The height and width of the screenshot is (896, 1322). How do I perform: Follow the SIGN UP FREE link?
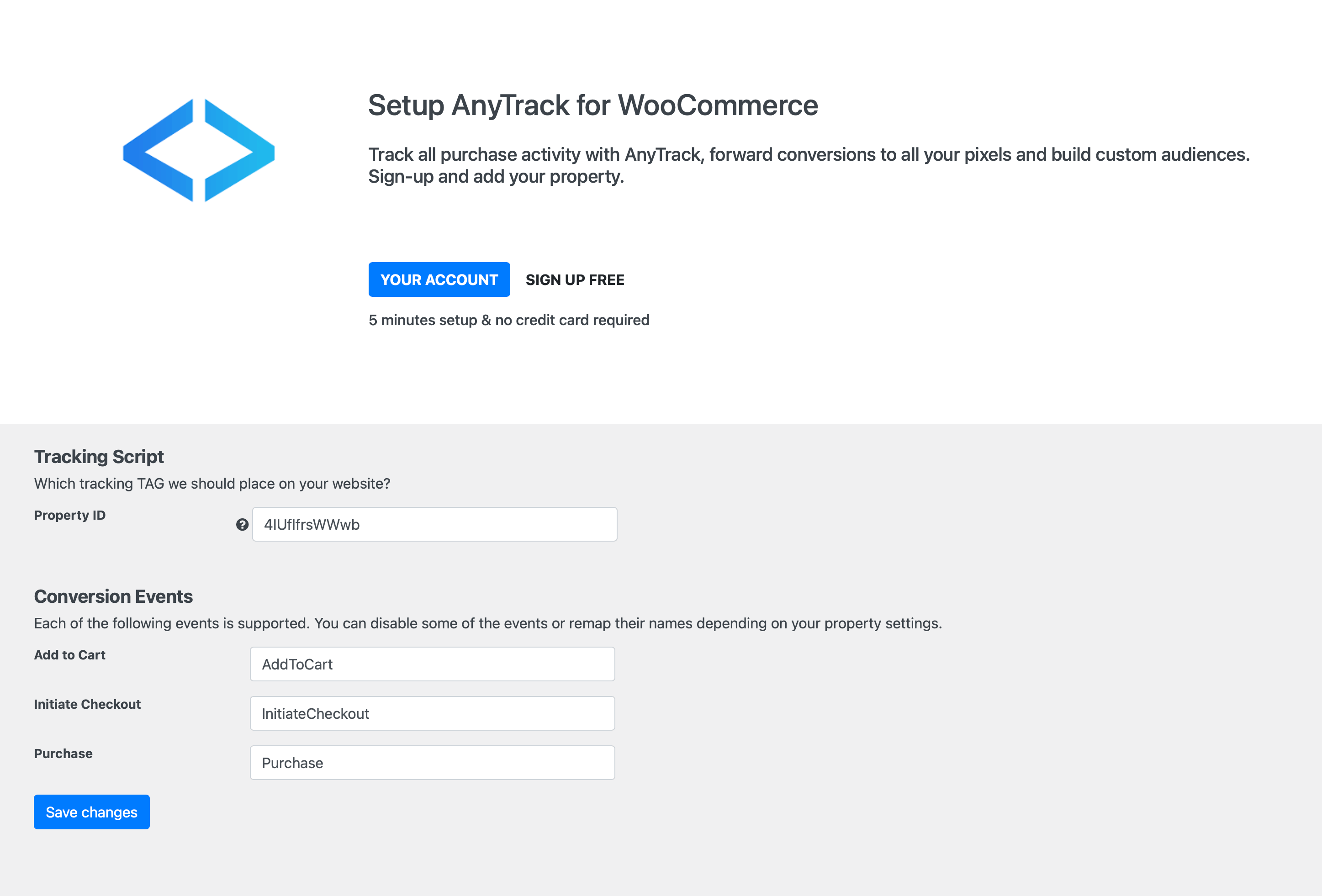(x=575, y=280)
